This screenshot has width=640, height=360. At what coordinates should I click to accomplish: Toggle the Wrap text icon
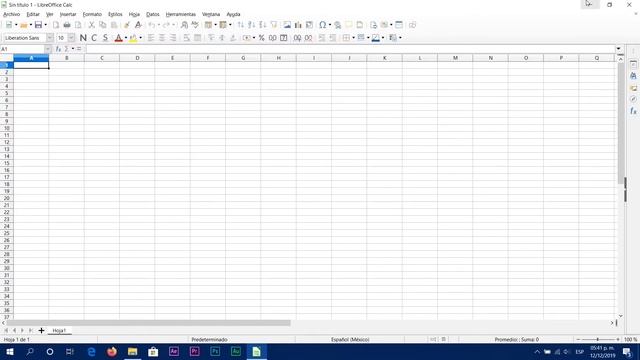coord(187,38)
